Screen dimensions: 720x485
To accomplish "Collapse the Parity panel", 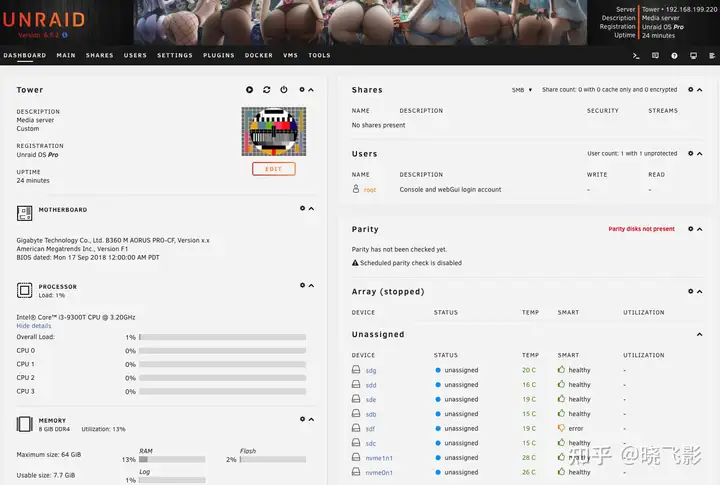I will tap(699, 229).
